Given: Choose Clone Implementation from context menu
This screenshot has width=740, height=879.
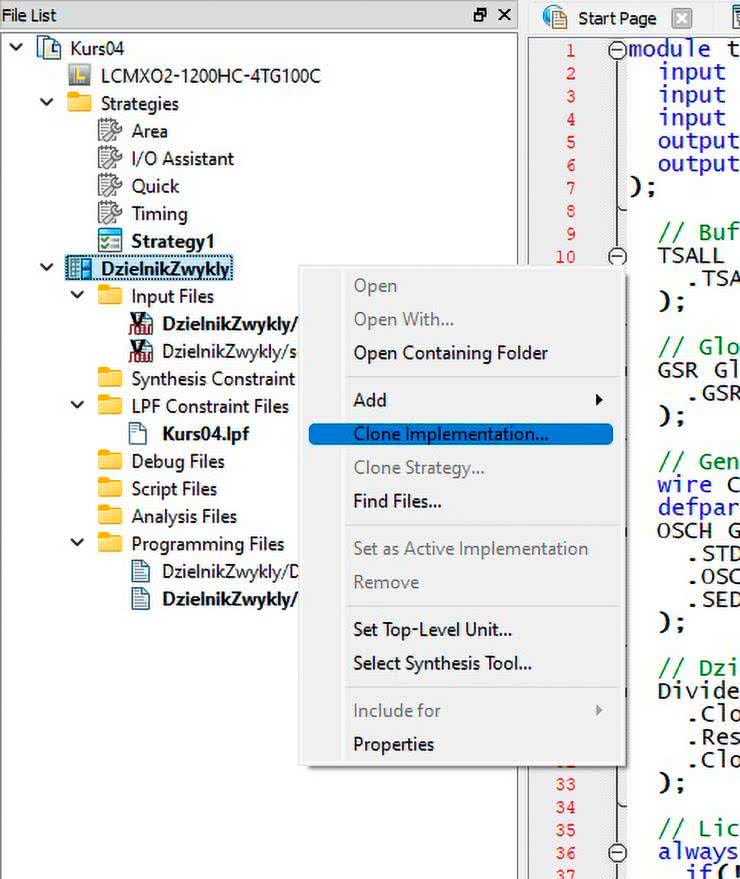Looking at the screenshot, I should pos(450,434).
